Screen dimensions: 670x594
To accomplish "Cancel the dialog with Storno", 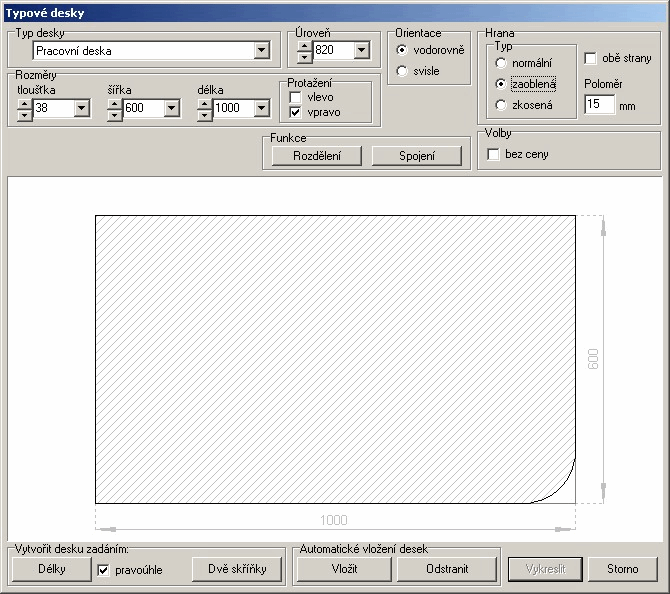I will (x=621, y=569).
